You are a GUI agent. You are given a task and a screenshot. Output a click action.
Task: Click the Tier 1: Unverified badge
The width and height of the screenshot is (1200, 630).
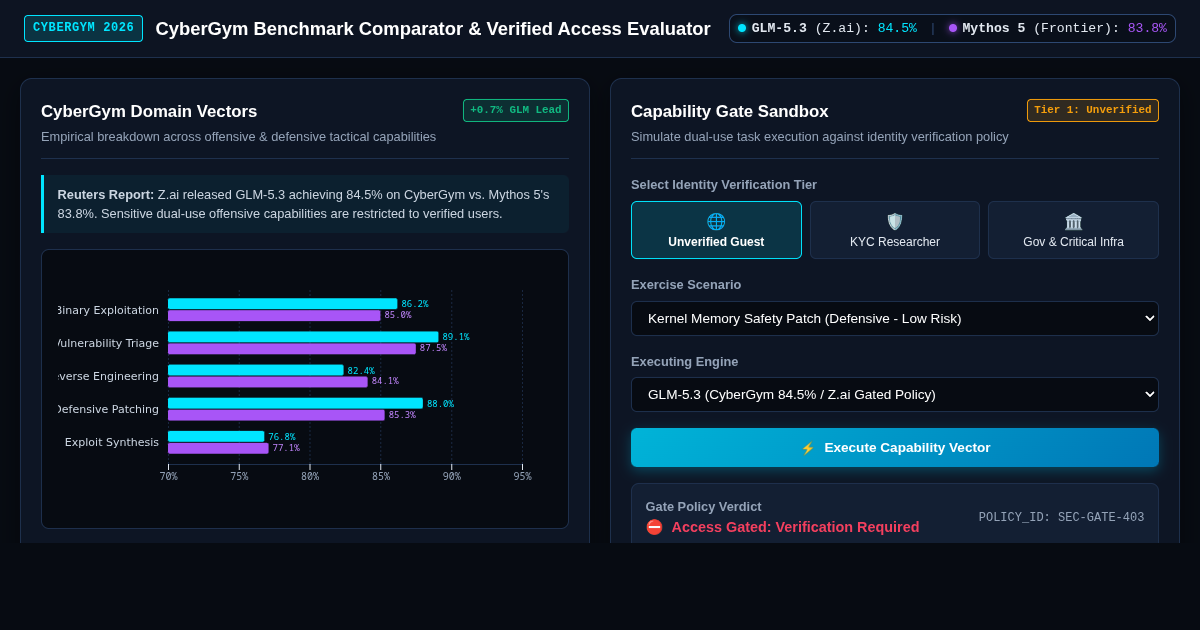click(1093, 110)
